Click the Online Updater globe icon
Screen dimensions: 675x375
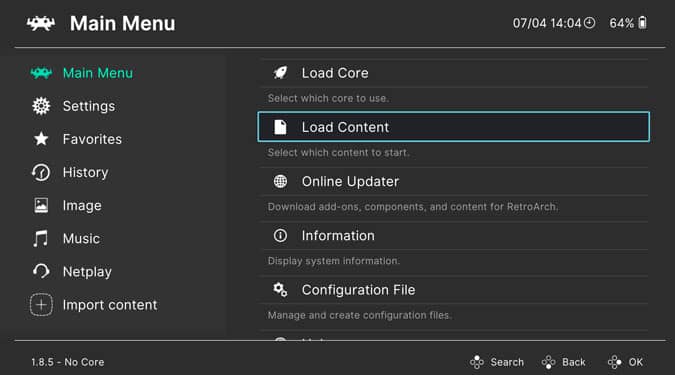point(280,181)
